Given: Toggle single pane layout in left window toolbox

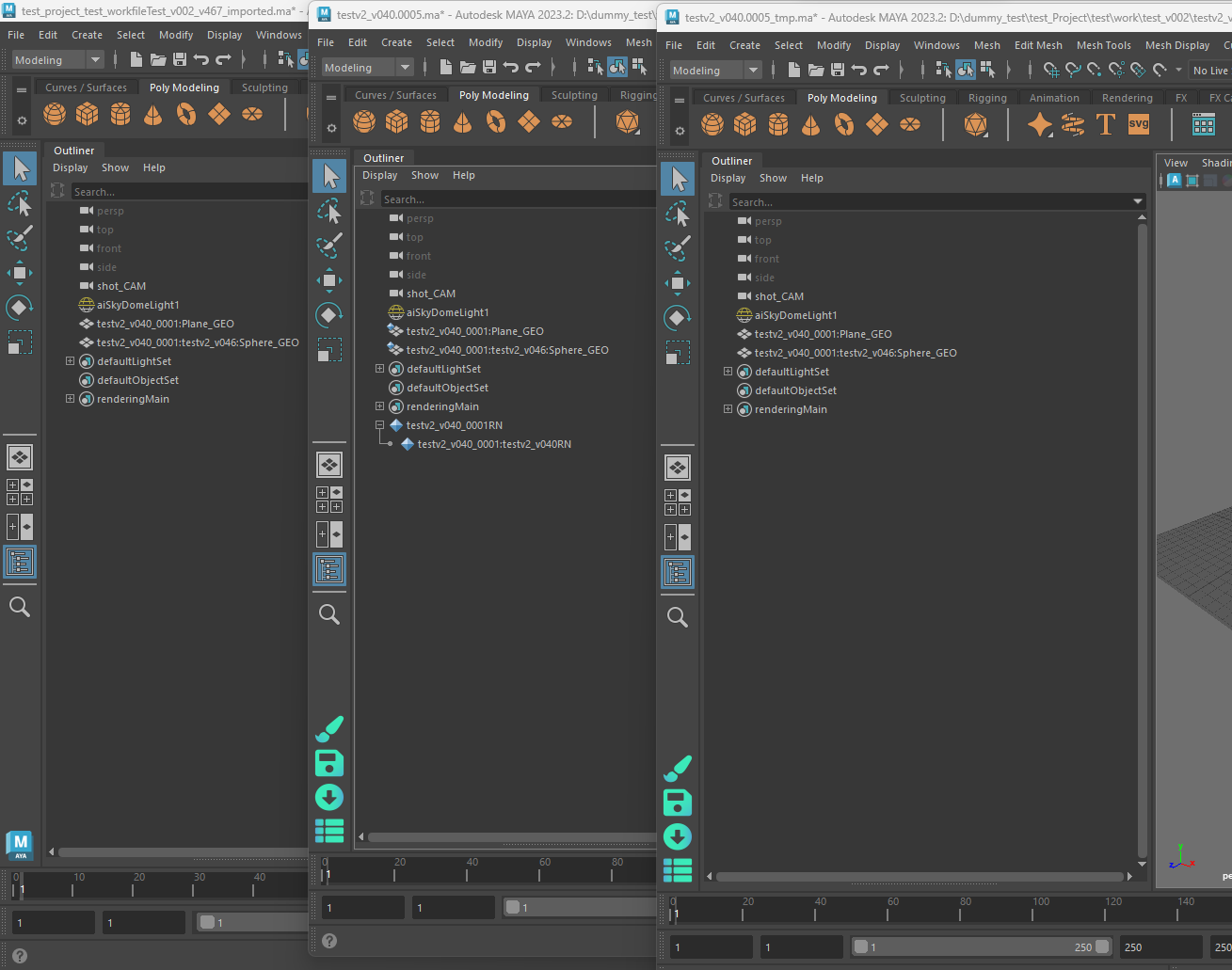Looking at the screenshot, I should 20,457.
